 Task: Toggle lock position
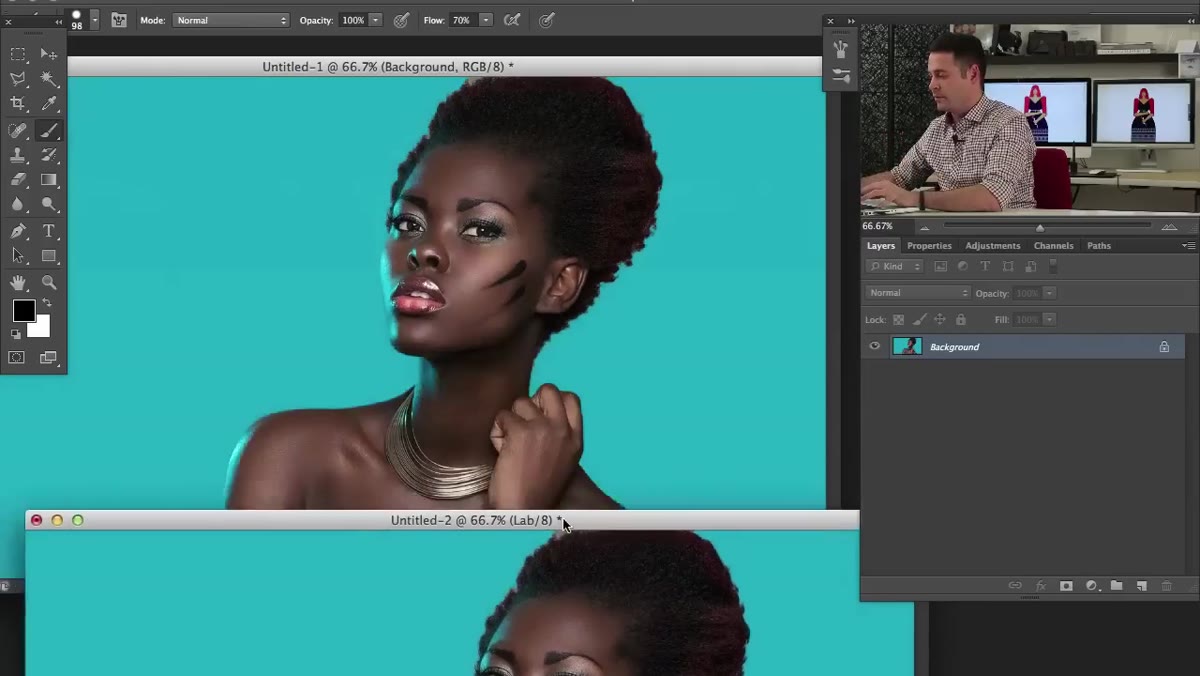tap(940, 320)
